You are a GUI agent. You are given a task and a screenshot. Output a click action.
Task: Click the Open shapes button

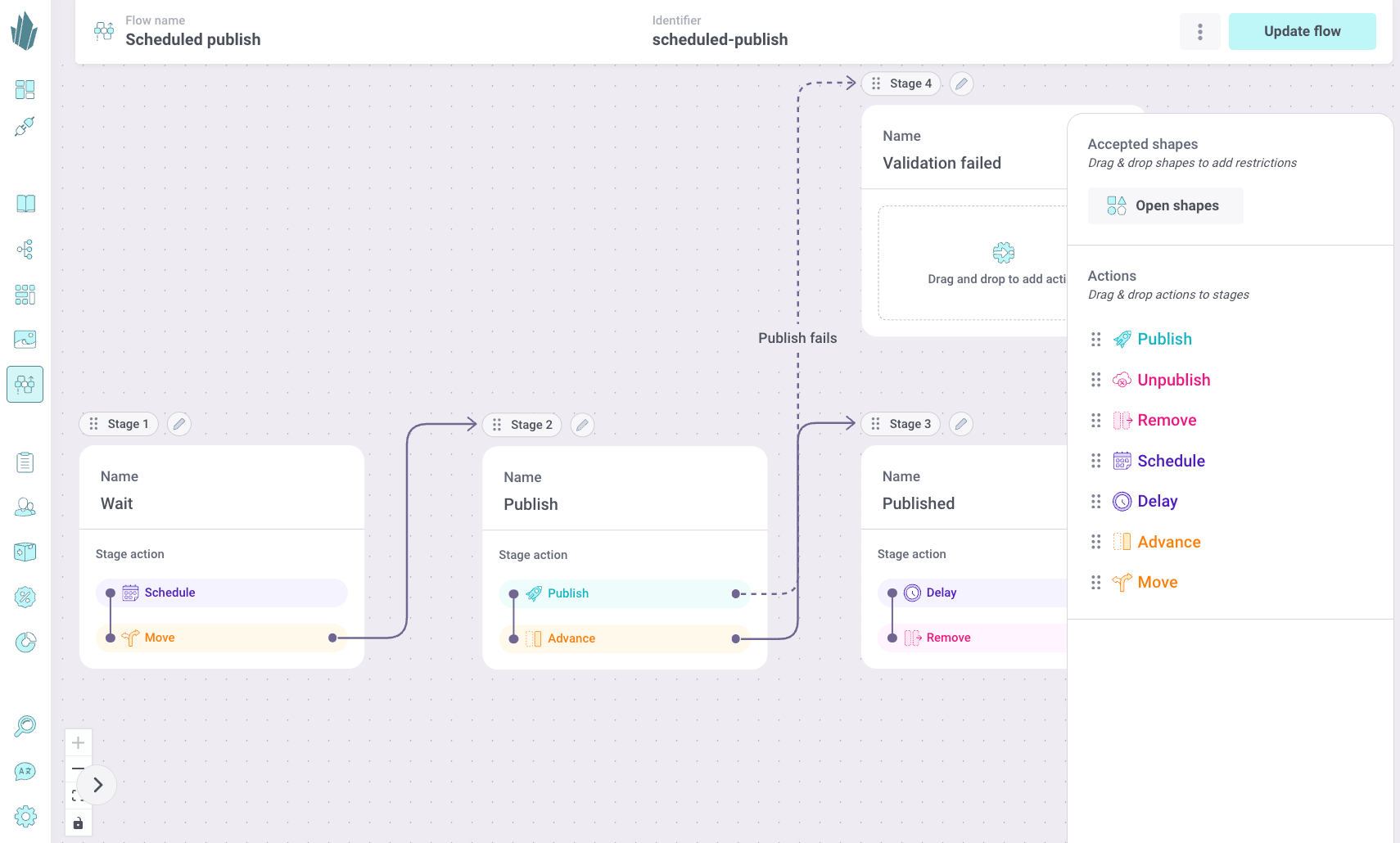1165,205
